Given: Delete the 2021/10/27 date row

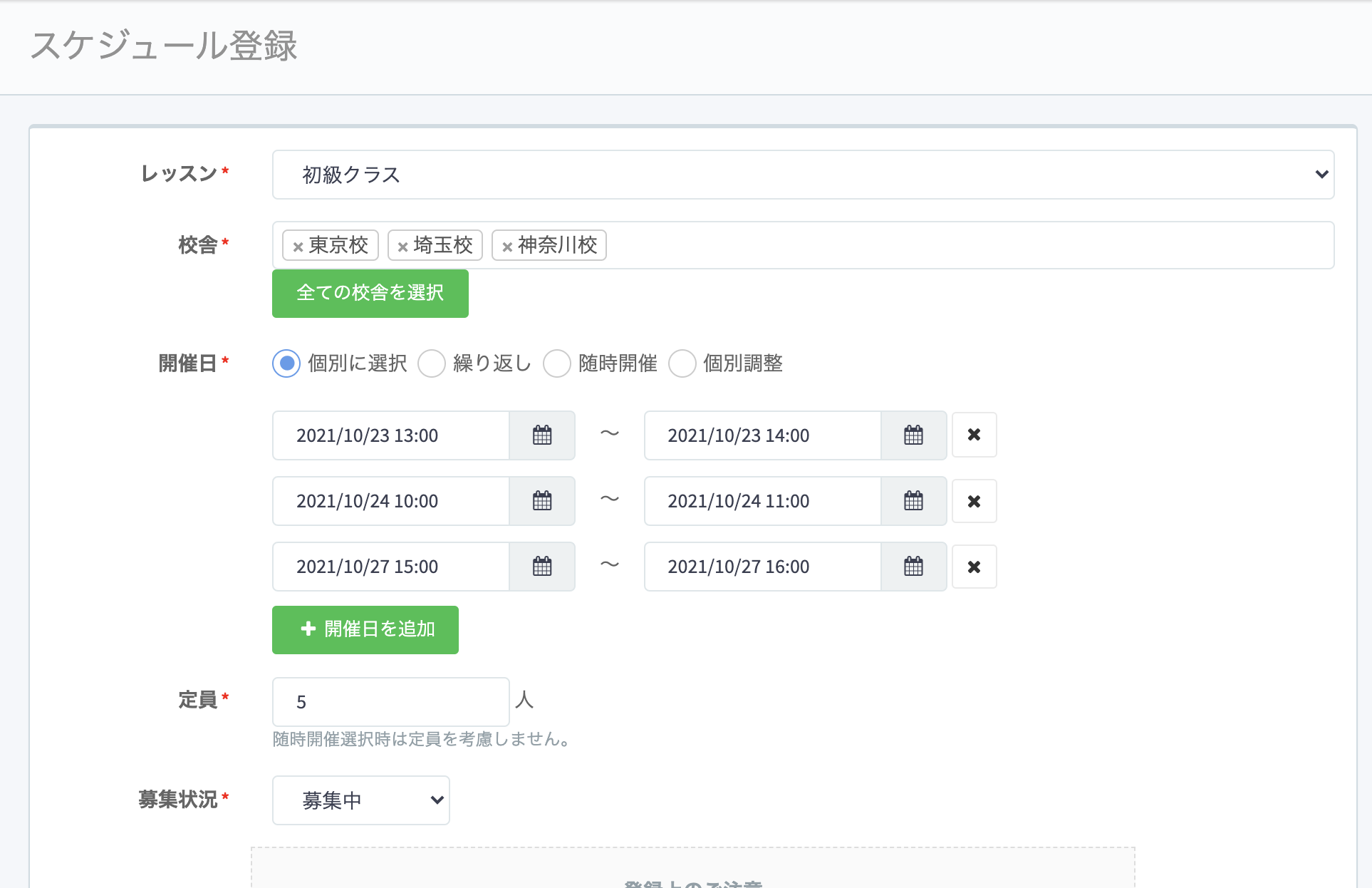Looking at the screenshot, I should 974,567.
